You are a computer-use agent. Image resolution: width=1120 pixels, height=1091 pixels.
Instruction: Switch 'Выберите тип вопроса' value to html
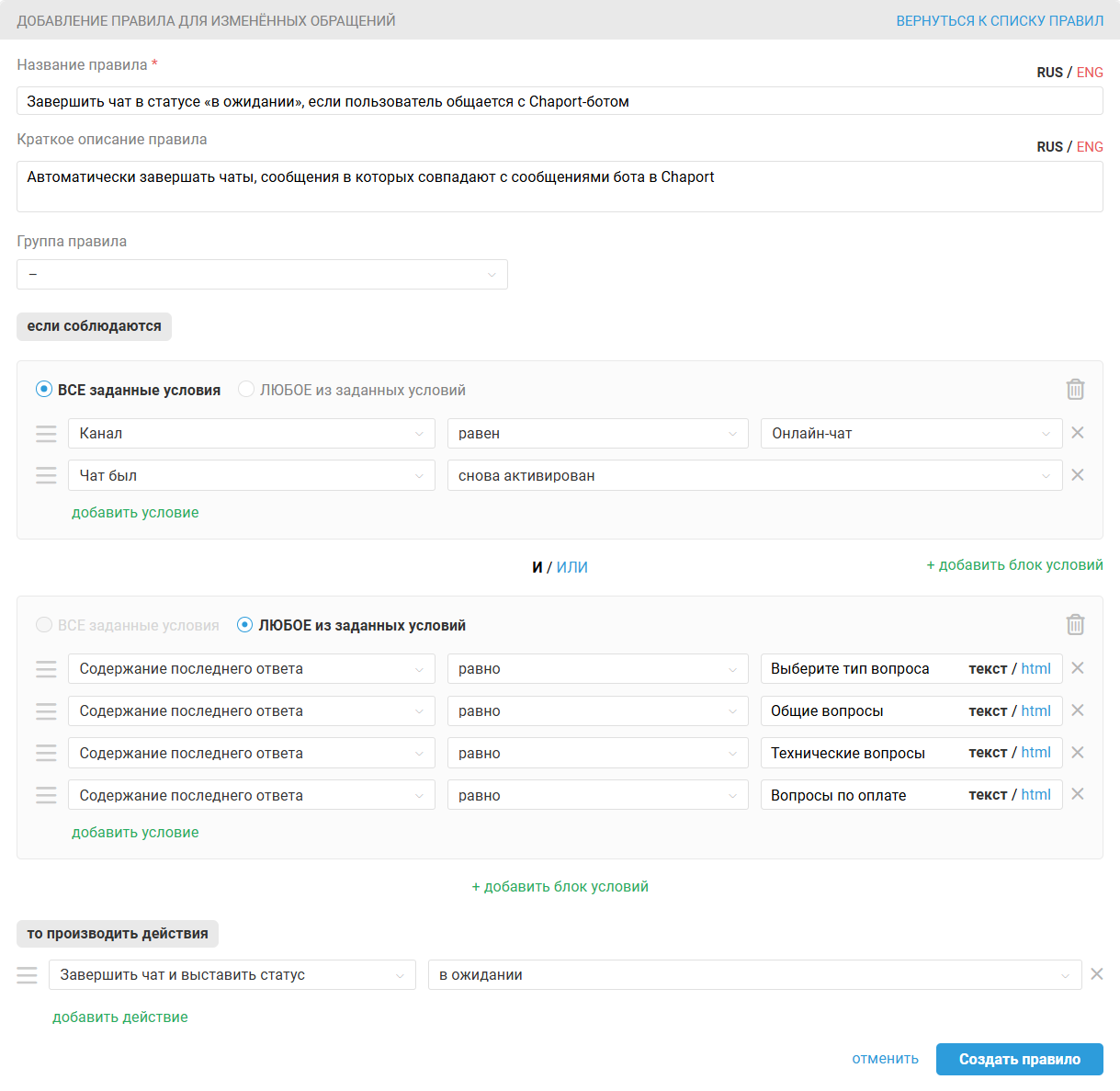tap(1035, 668)
